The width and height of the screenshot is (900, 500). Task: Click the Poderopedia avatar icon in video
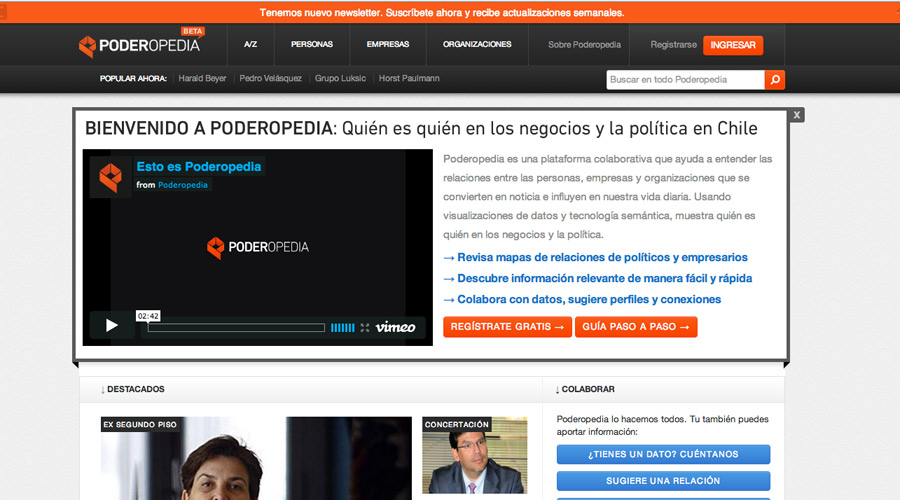click(x=111, y=177)
